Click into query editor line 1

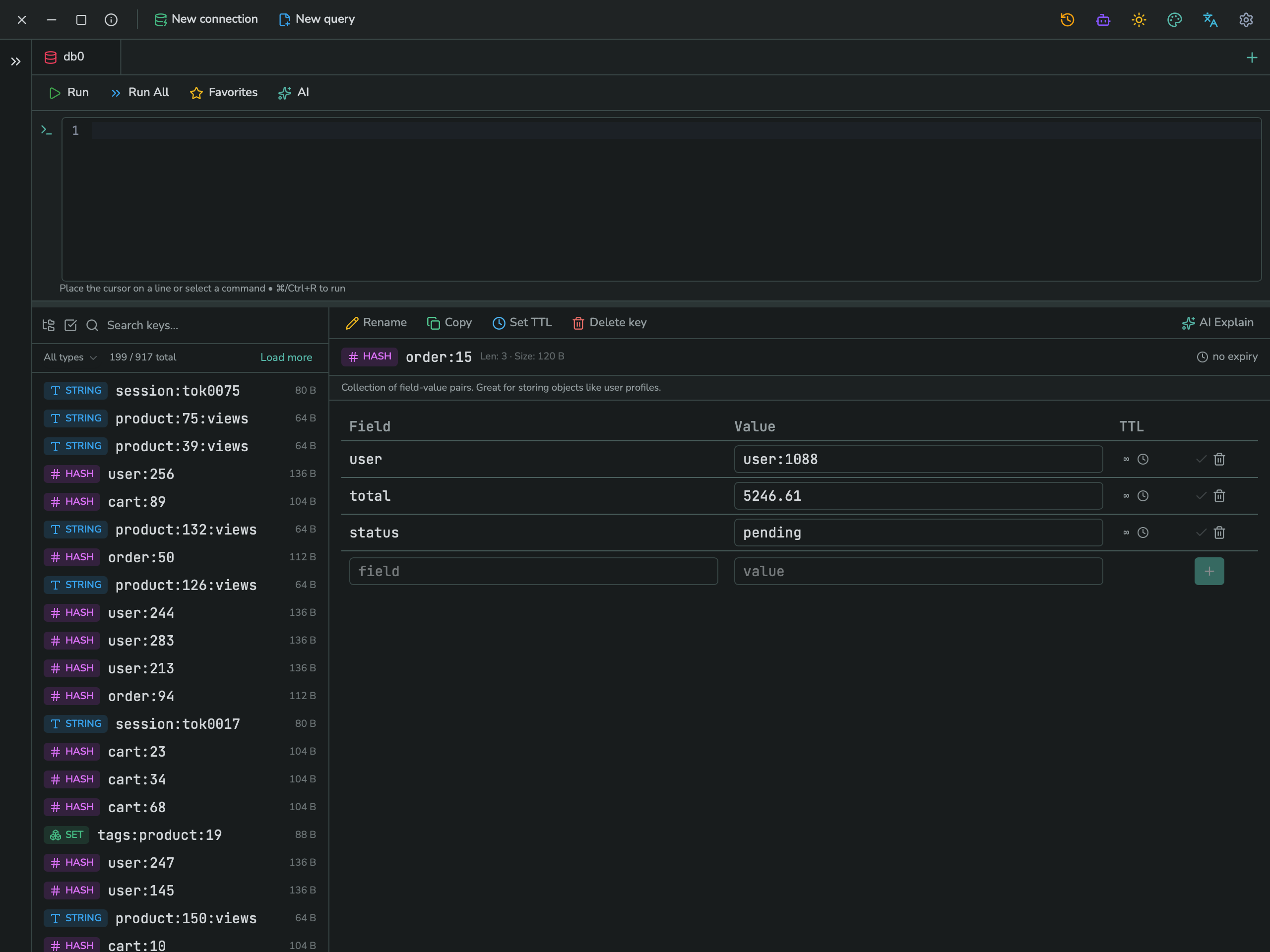(675, 130)
